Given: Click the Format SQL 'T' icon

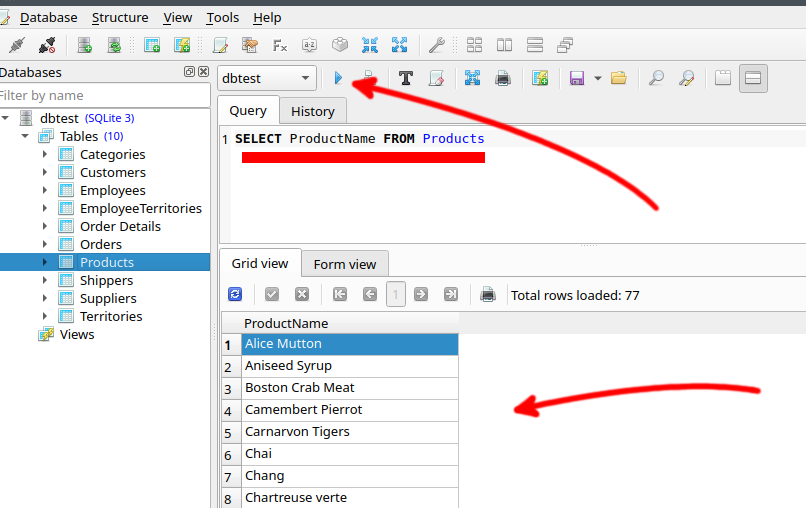Looking at the screenshot, I should (405, 78).
